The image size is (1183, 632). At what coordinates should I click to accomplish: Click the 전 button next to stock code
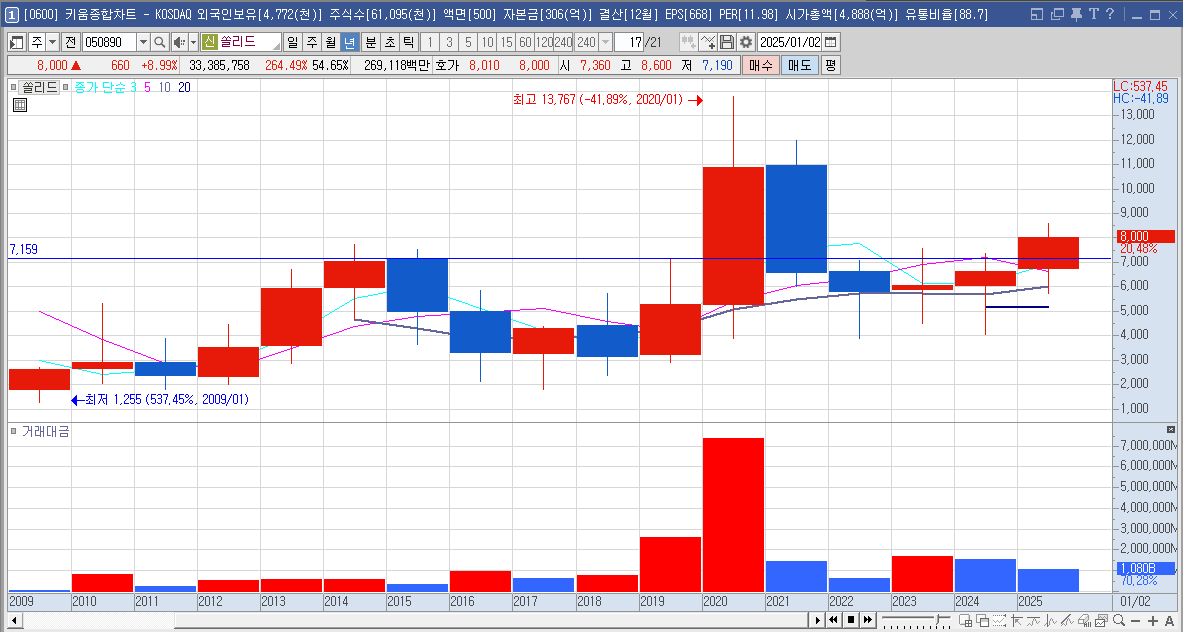click(70, 42)
